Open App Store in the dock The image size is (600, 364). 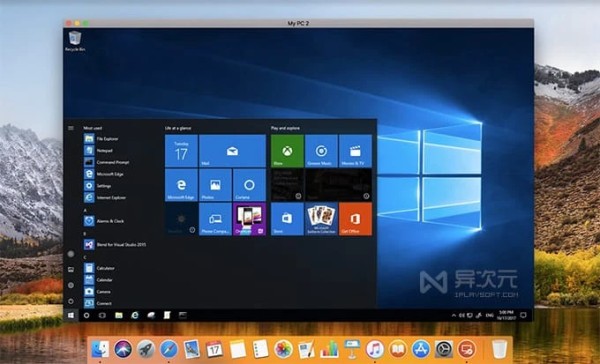coord(421,349)
